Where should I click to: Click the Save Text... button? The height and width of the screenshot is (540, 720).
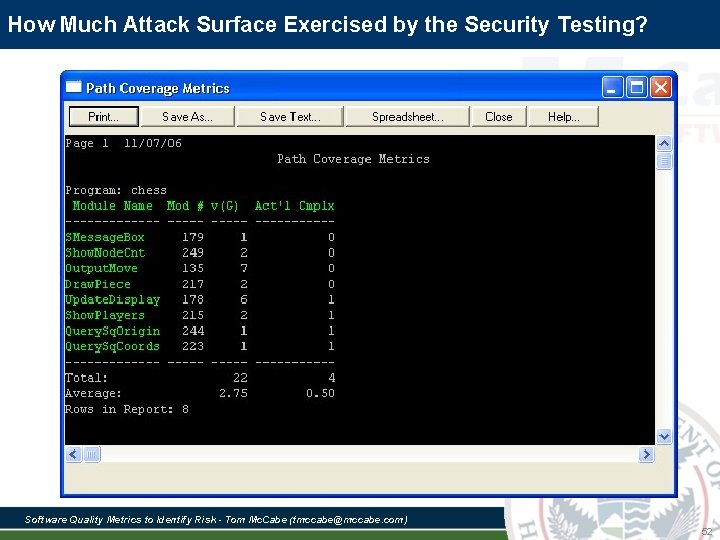[x=290, y=117]
